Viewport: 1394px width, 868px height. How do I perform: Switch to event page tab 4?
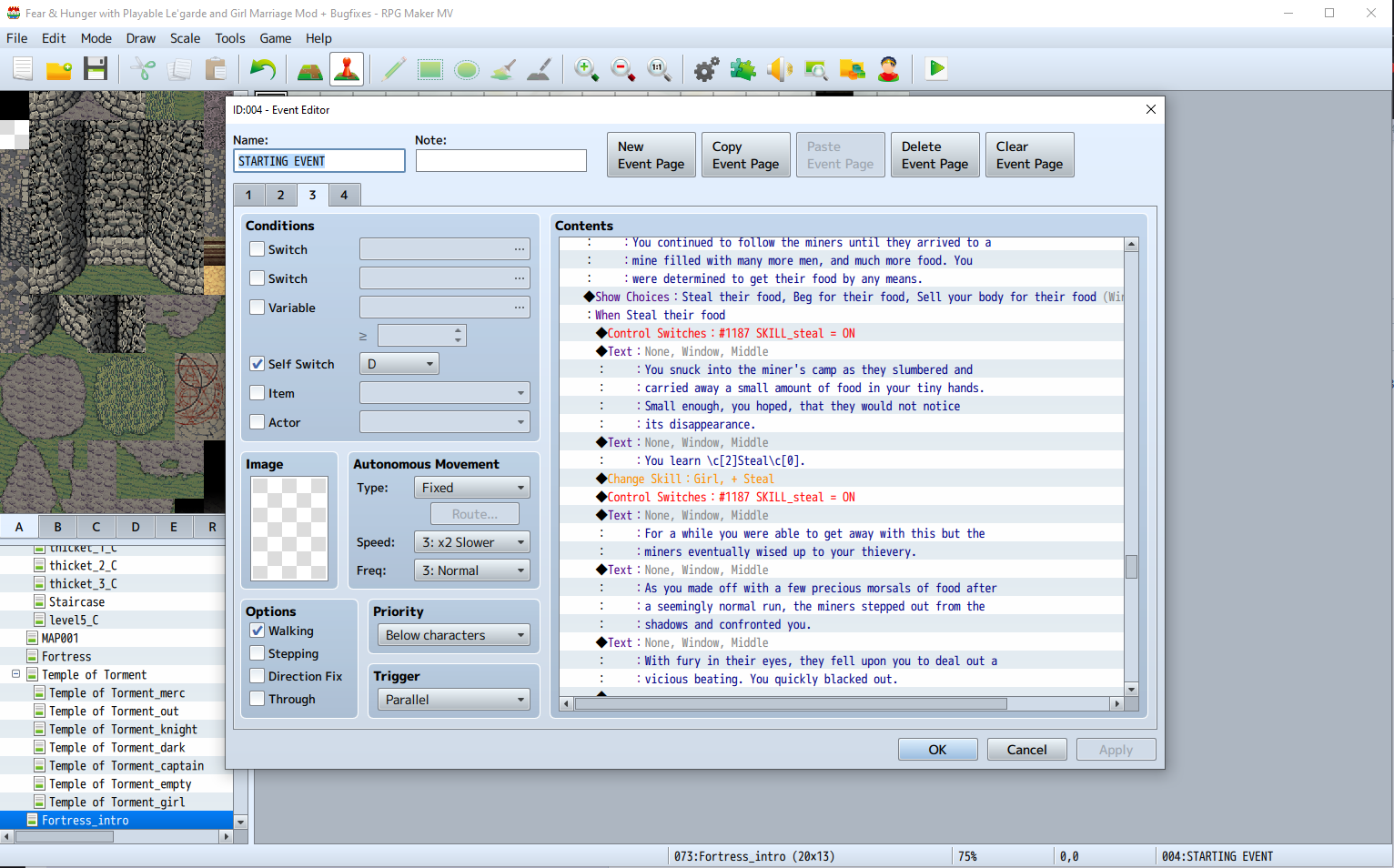coord(344,195)
